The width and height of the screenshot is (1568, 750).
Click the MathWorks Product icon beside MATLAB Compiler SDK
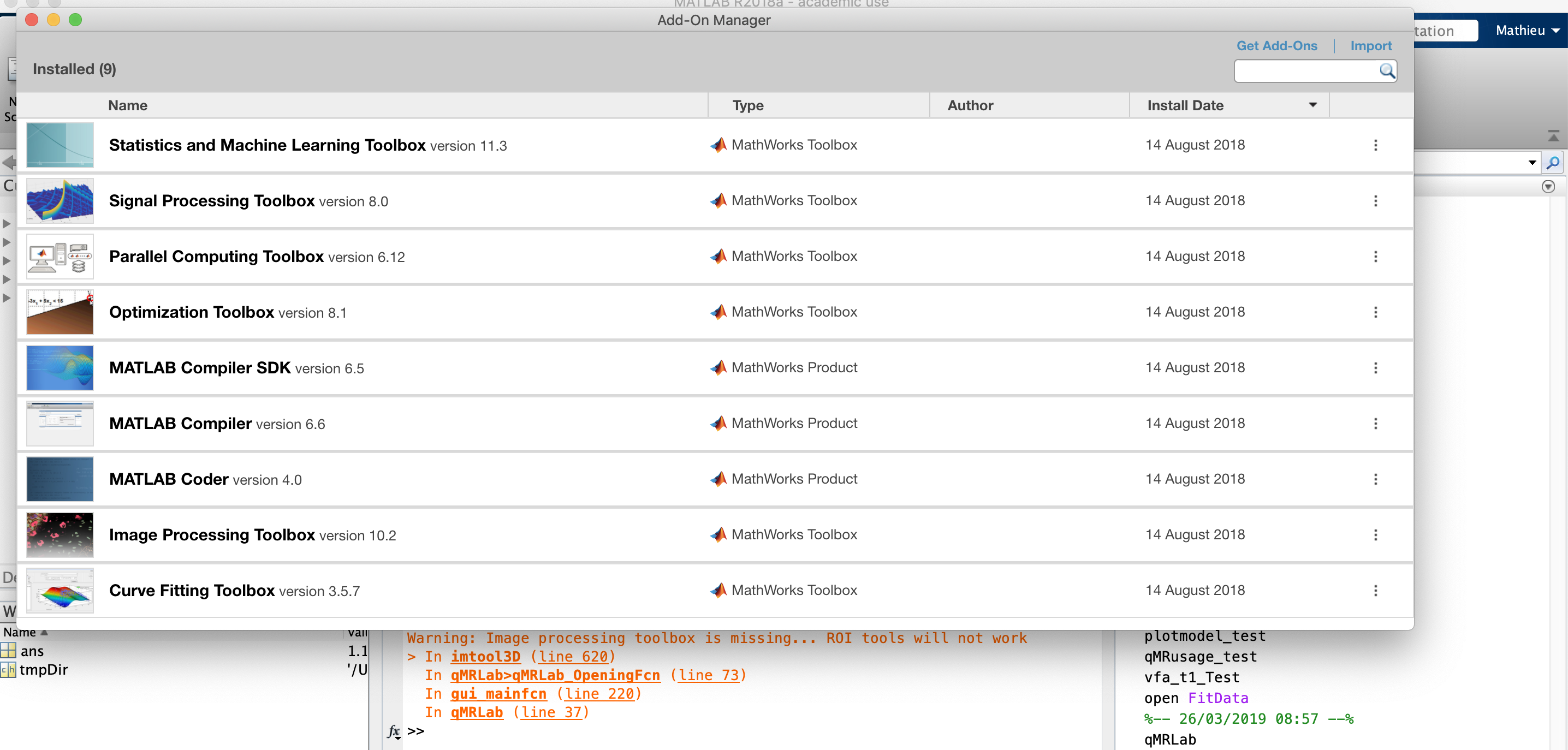(720, 368)
